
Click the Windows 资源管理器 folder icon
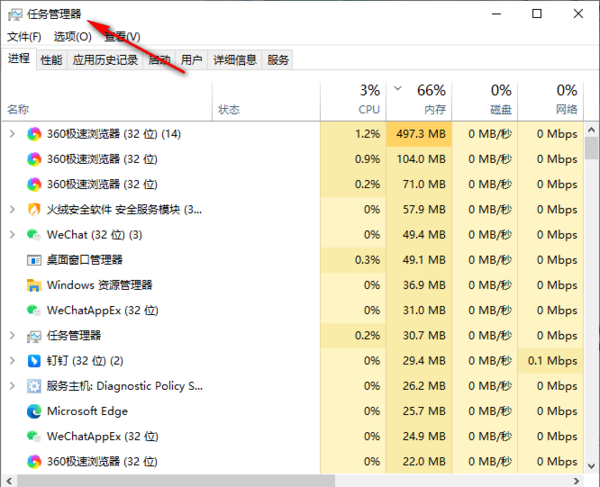pyautogui.click(x=34, y=285)
